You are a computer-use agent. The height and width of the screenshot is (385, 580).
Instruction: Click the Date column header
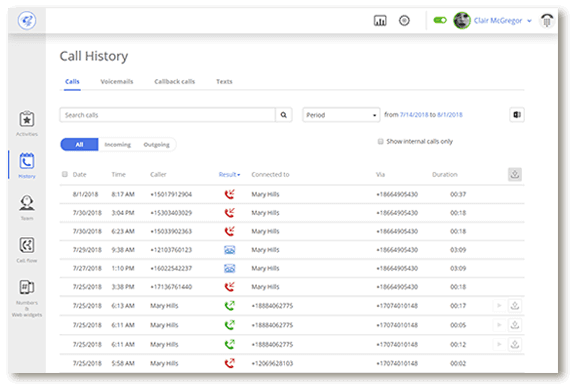pos(80,175)
